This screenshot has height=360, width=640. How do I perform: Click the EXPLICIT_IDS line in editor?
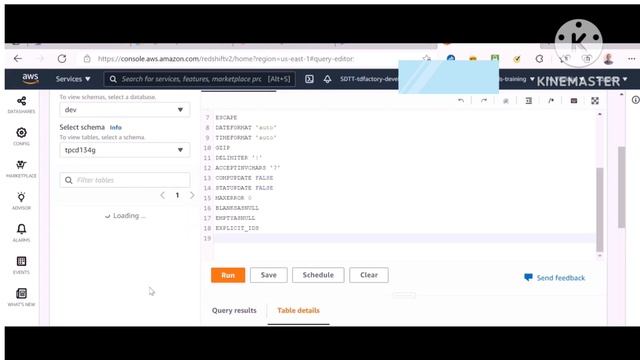[237, 228]
